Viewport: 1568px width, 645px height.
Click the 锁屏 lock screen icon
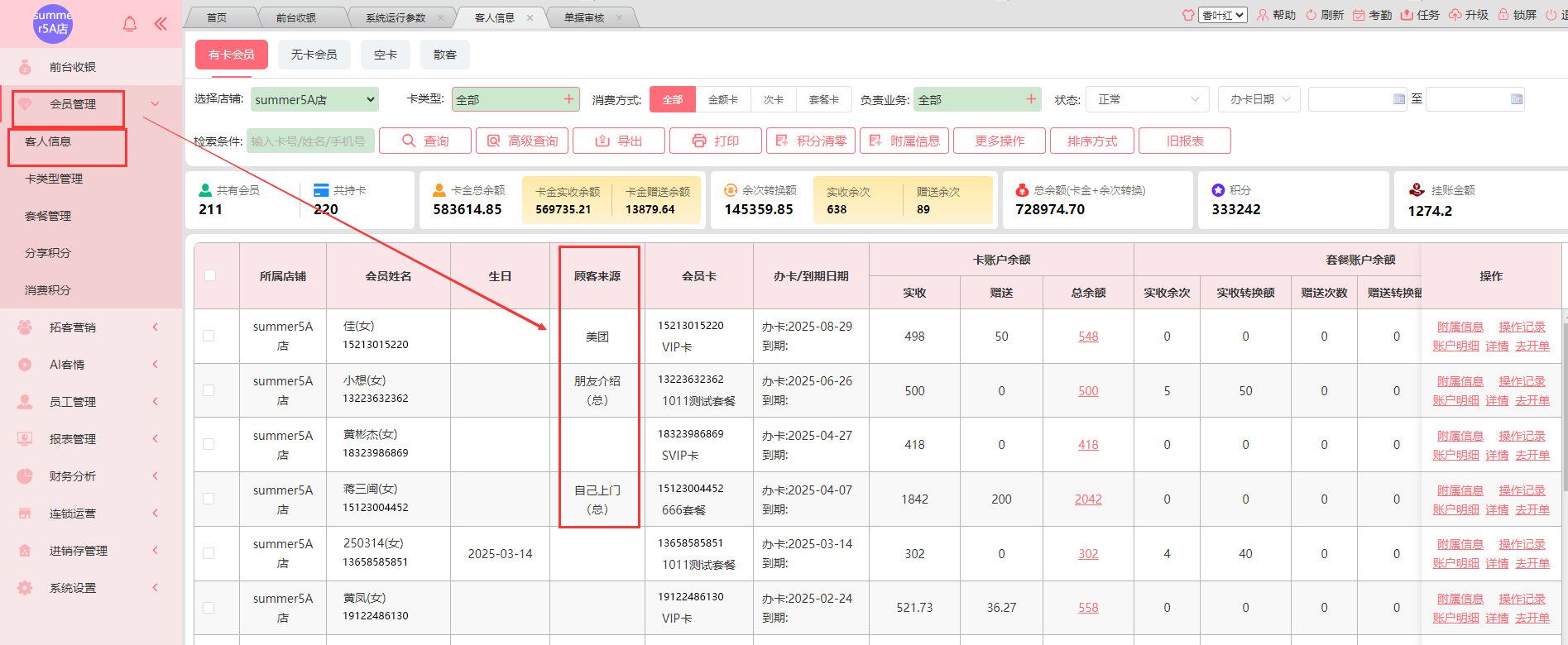point(1503,15)
